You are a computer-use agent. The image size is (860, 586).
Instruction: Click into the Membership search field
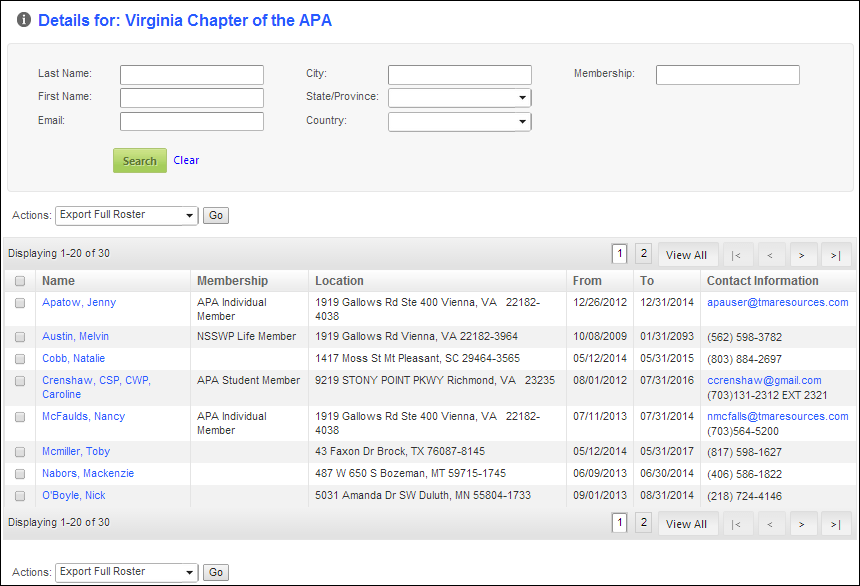pos(728,75)
